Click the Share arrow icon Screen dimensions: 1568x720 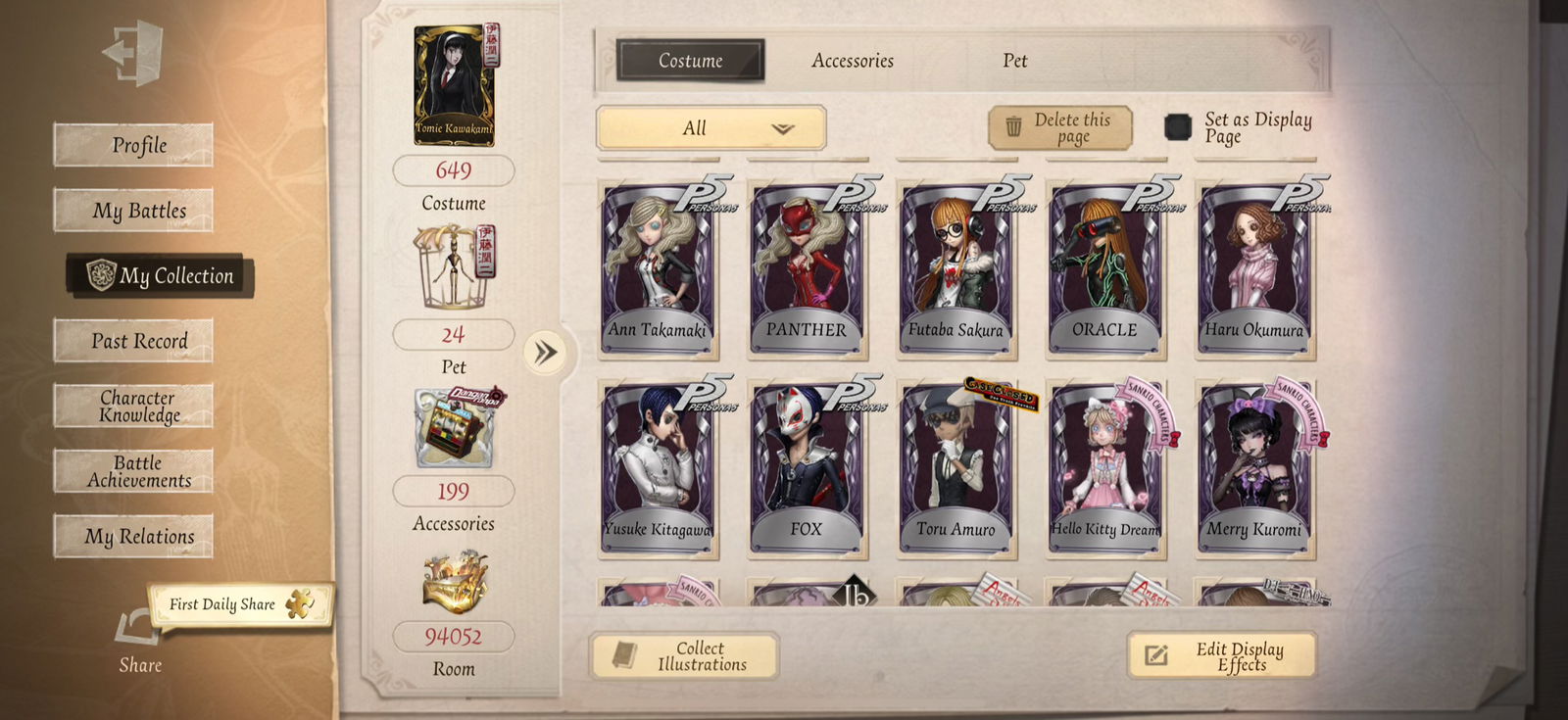click(x=135, y=626)
